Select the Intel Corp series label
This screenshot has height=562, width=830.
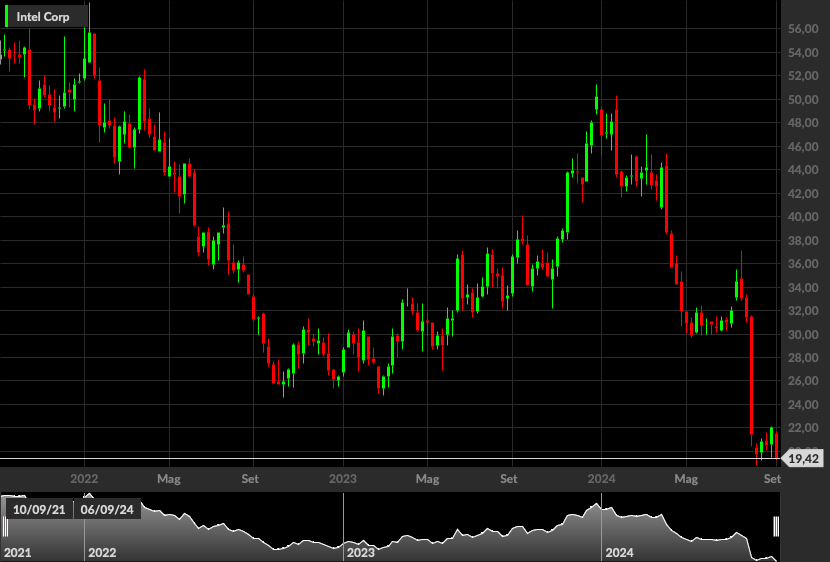(43, 17)
